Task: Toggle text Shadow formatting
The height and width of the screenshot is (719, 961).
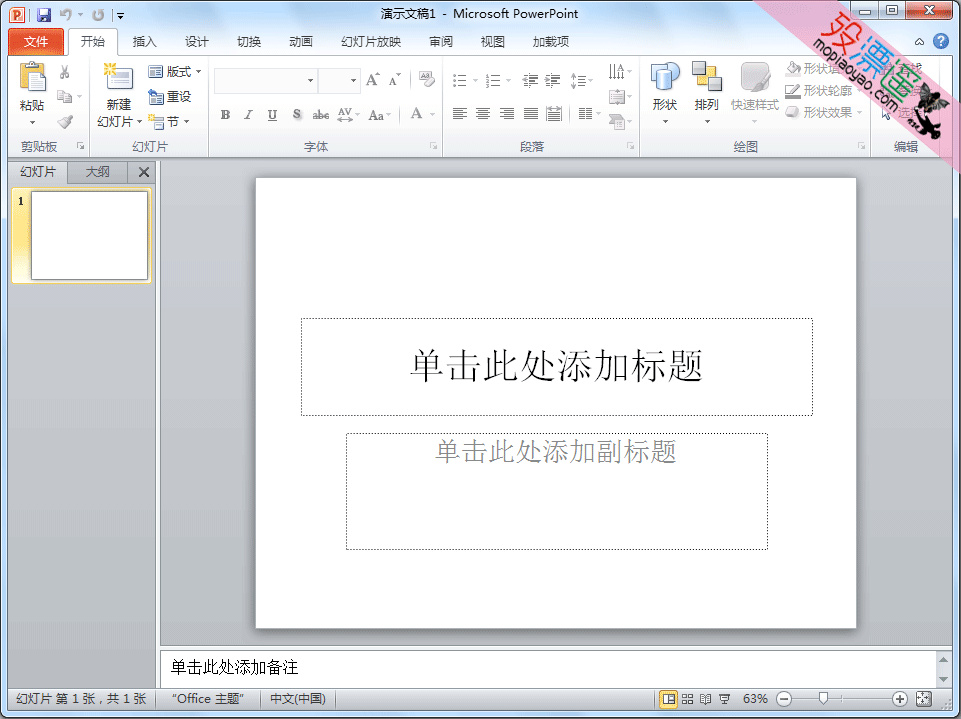Action: pyautogui.click(x=297, y=115)
